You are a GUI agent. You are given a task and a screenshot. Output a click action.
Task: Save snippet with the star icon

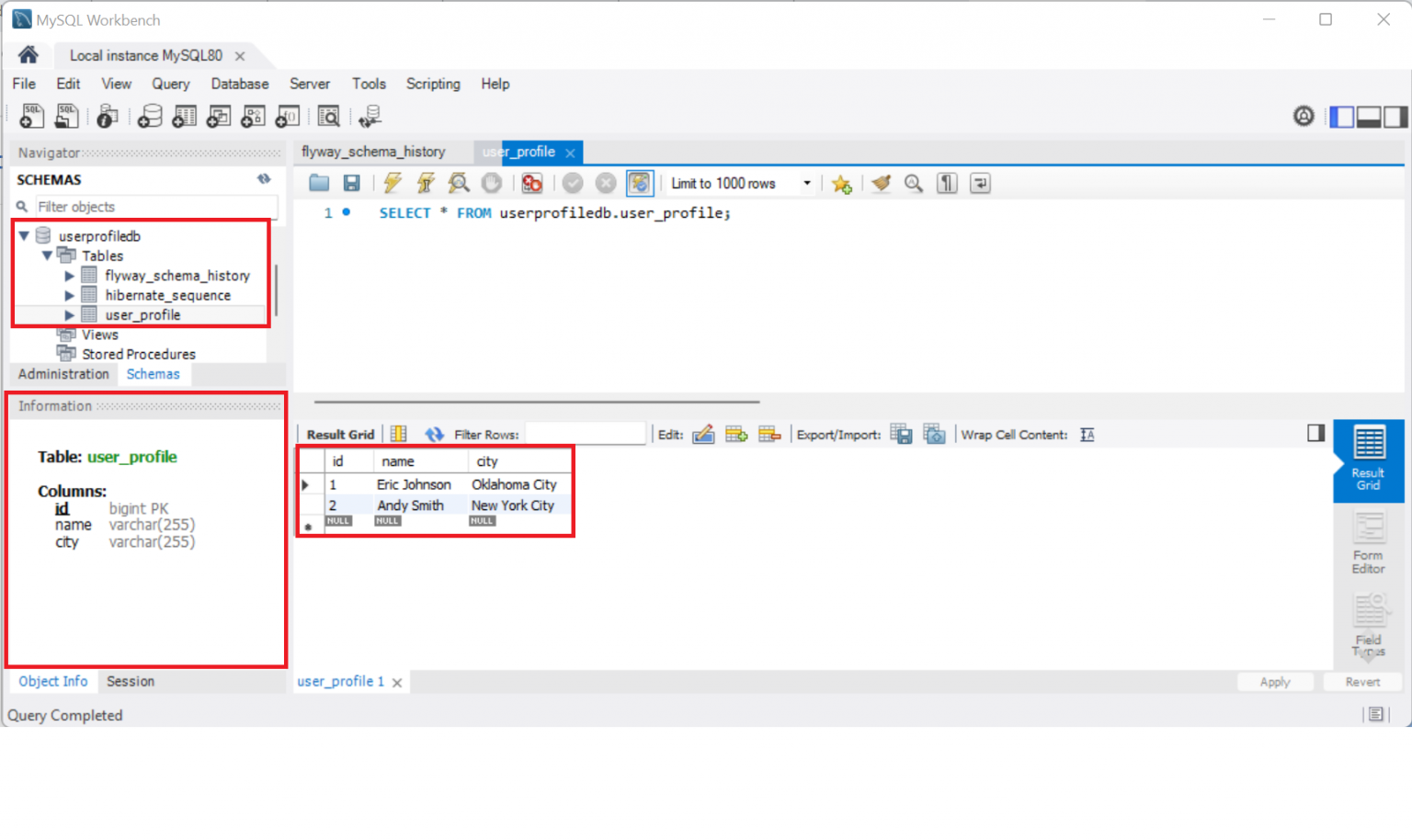click(841, 184)
